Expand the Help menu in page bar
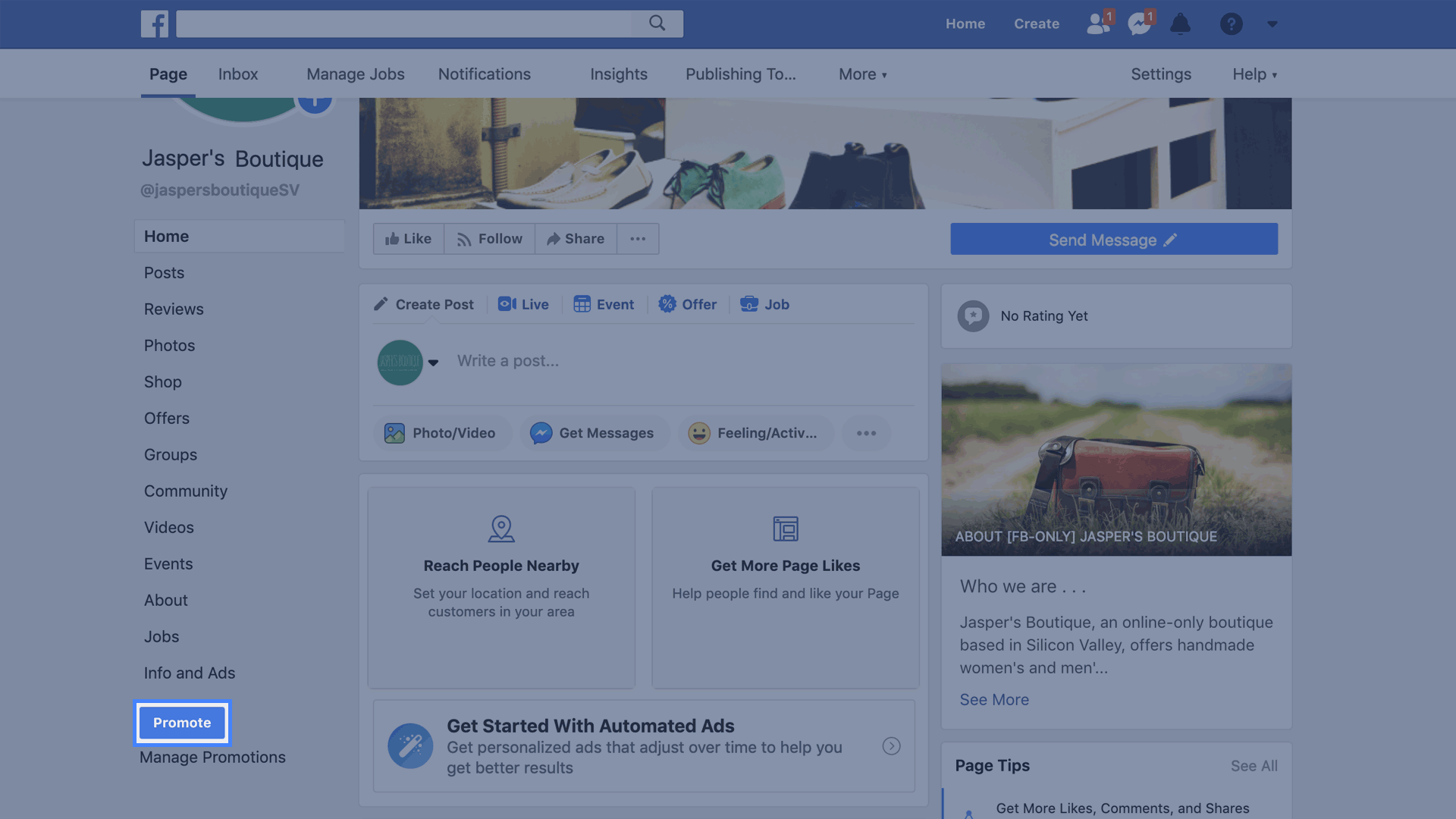Screen dimensions: 1456x819 click(x=1254, y=74)
